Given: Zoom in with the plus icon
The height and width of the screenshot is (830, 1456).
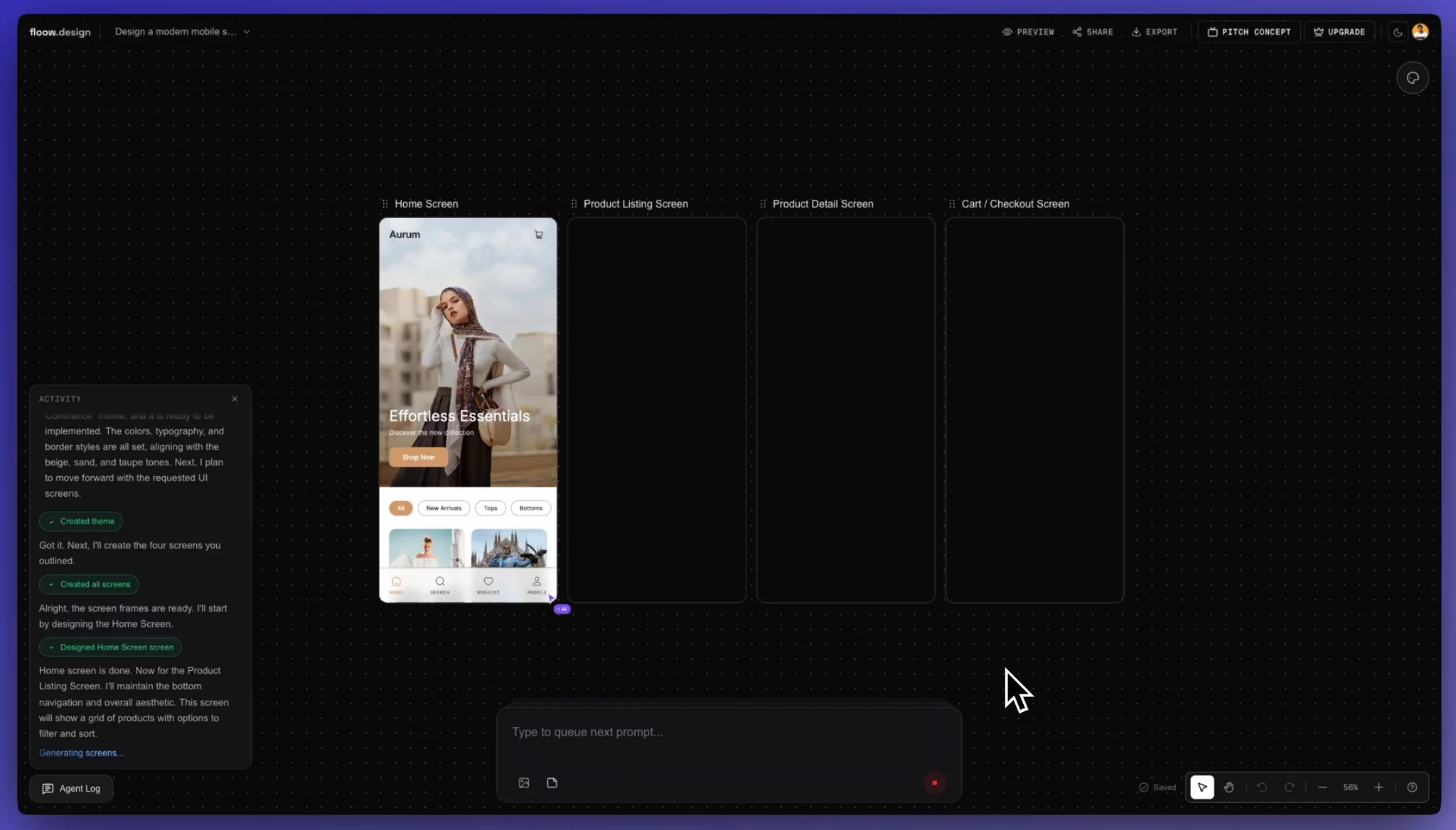Looking at the screenshot, I should [x=1379, y=787].
